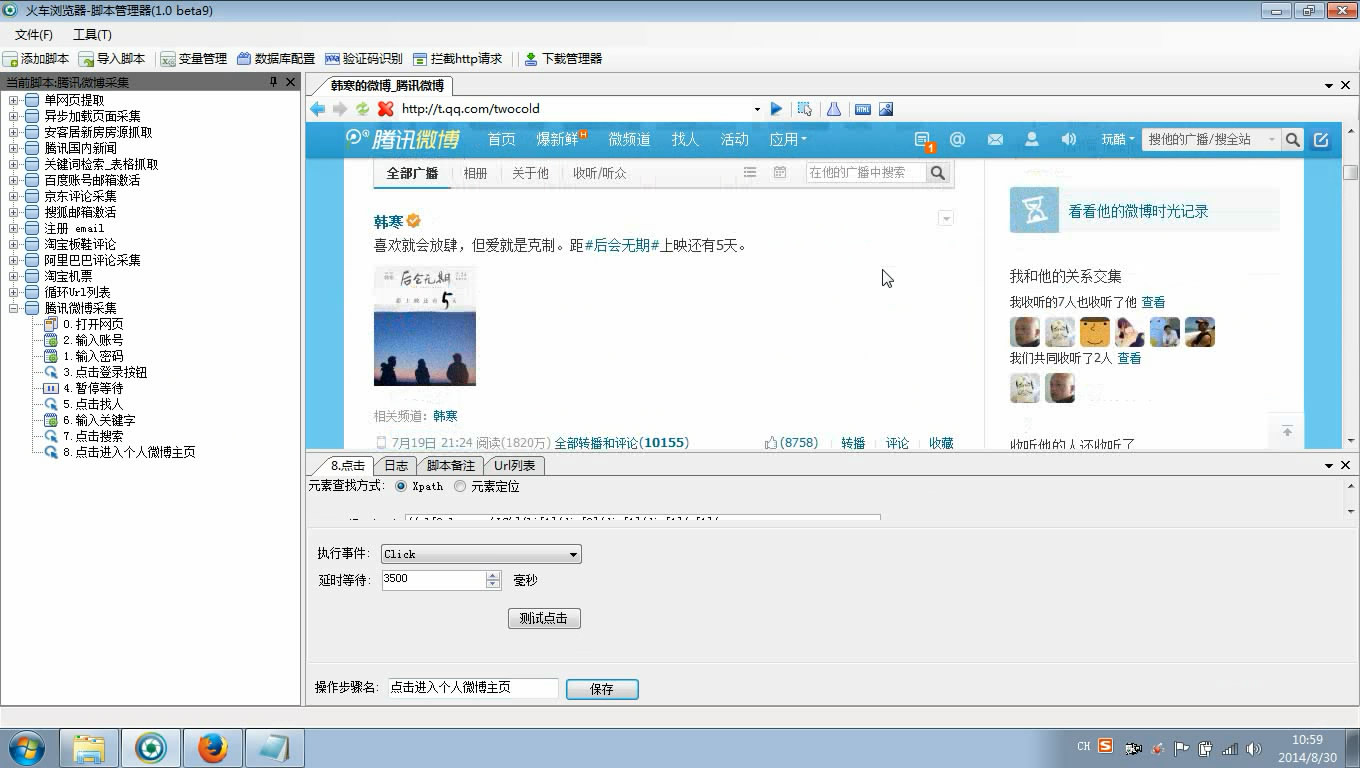1360x768 pixels.
Task: Click the image icon in browser toolbar
Action: (886, 109)
